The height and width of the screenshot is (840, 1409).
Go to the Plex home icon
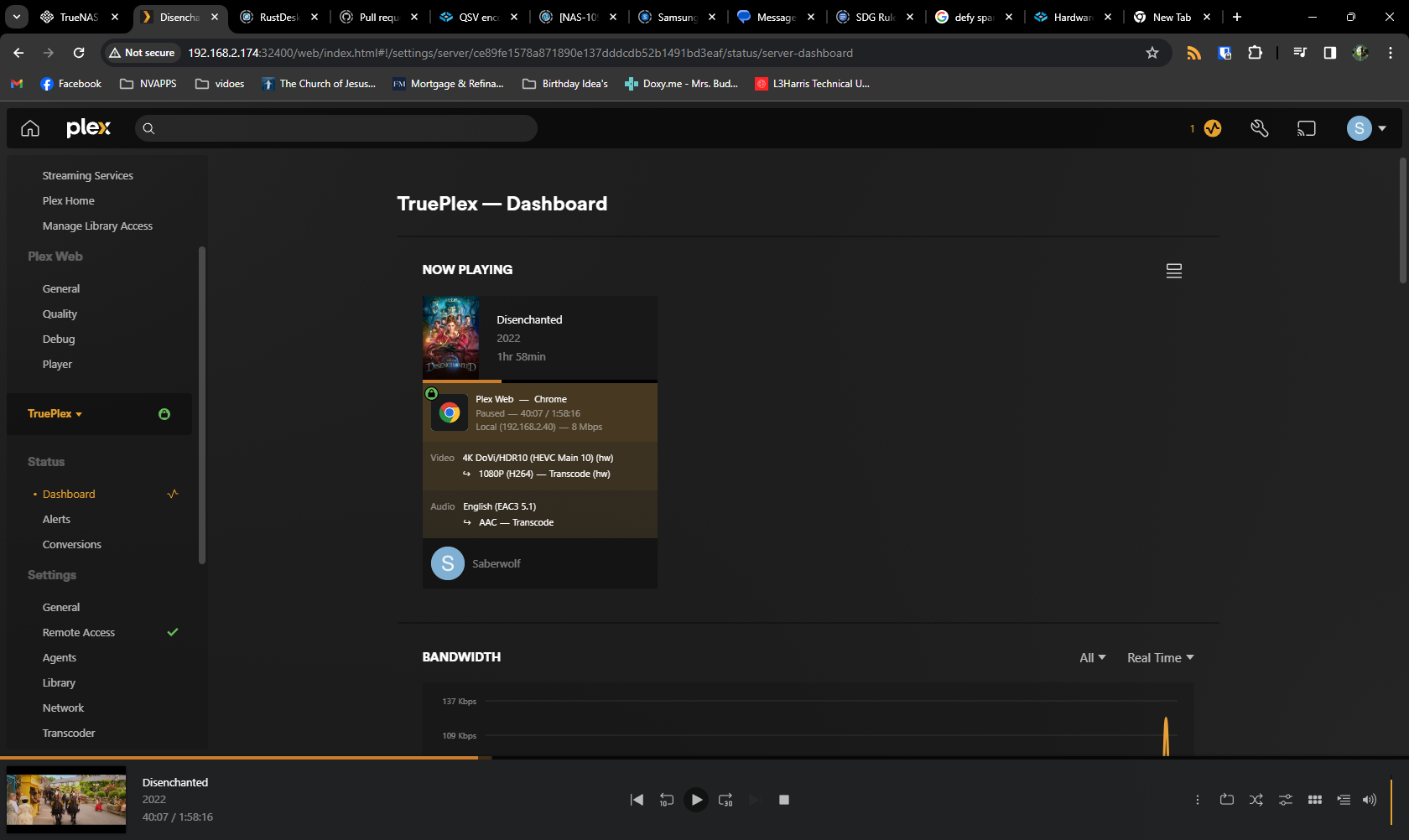30,128
